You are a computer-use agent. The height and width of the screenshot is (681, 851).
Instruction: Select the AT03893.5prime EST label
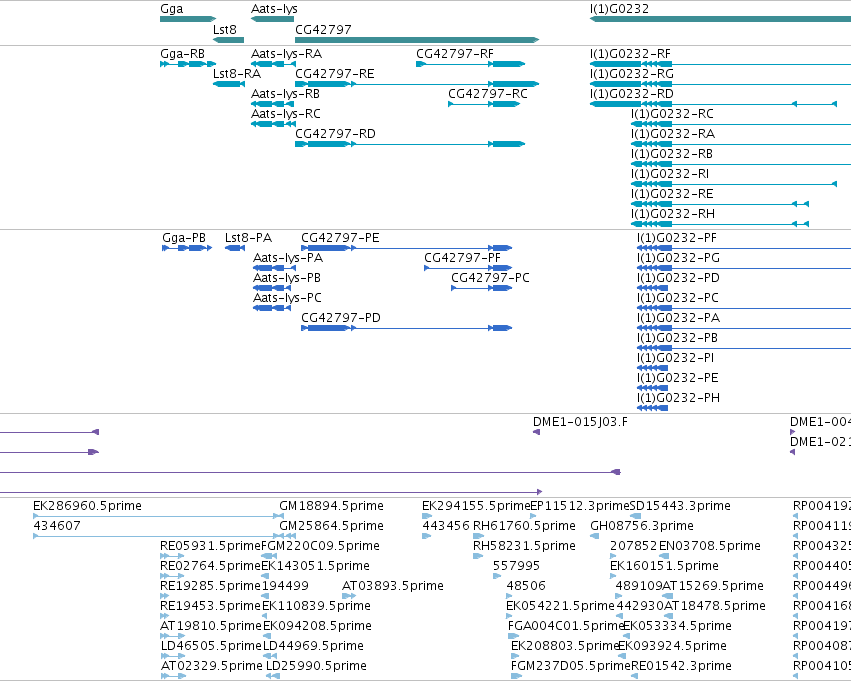[392, 586]
